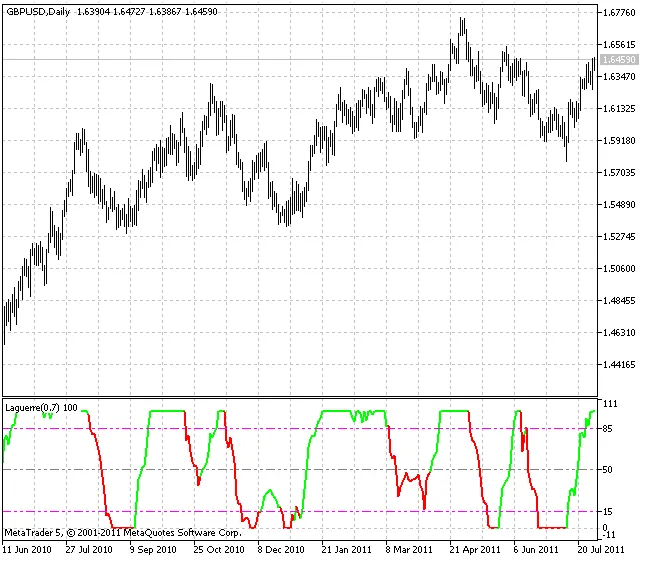Image resolution: width=650 pixels, height=561 pixels.
Task: Click the 1.52745 price scale value
Action: click(x=618, y=236)
